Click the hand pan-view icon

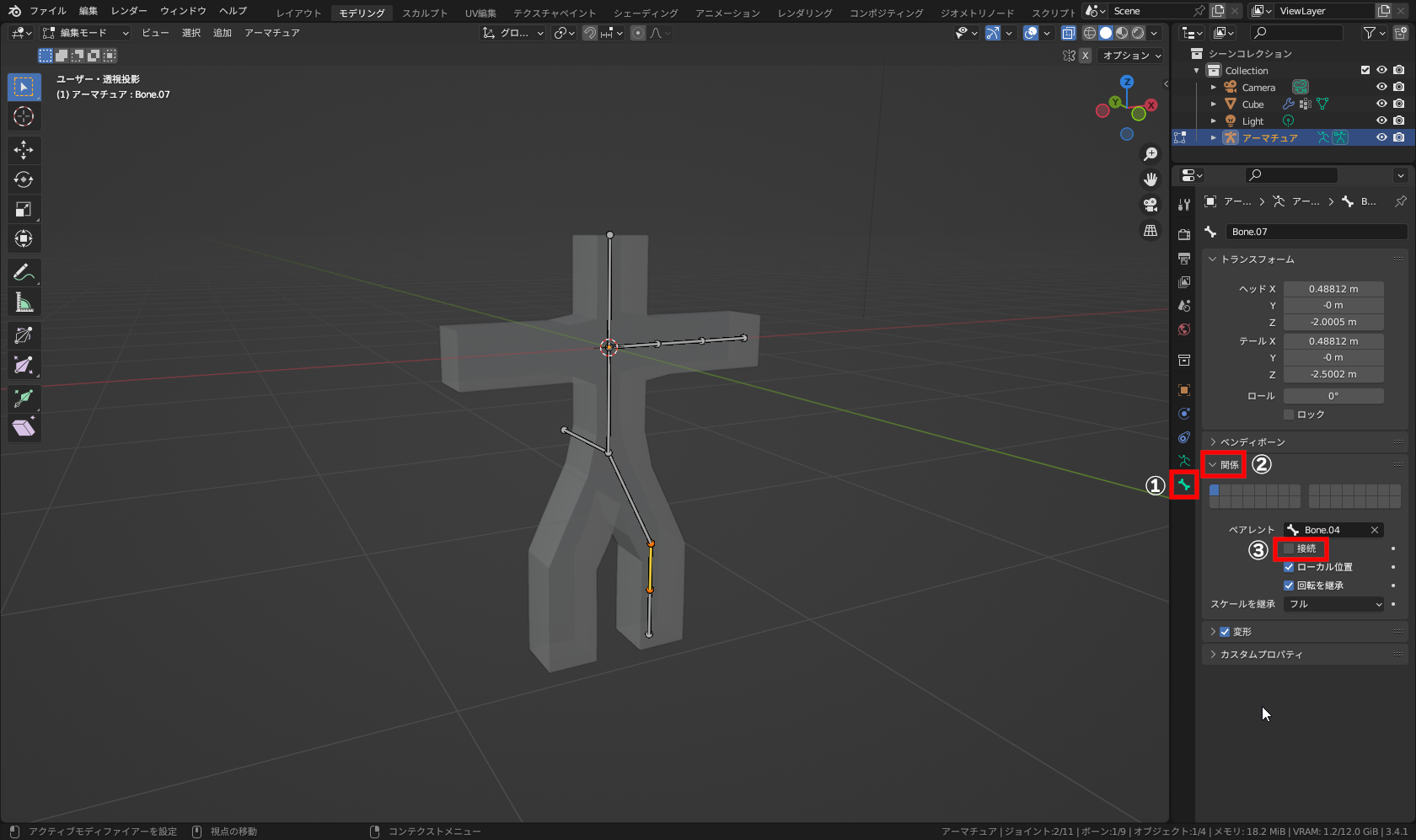click(1150, 179)
